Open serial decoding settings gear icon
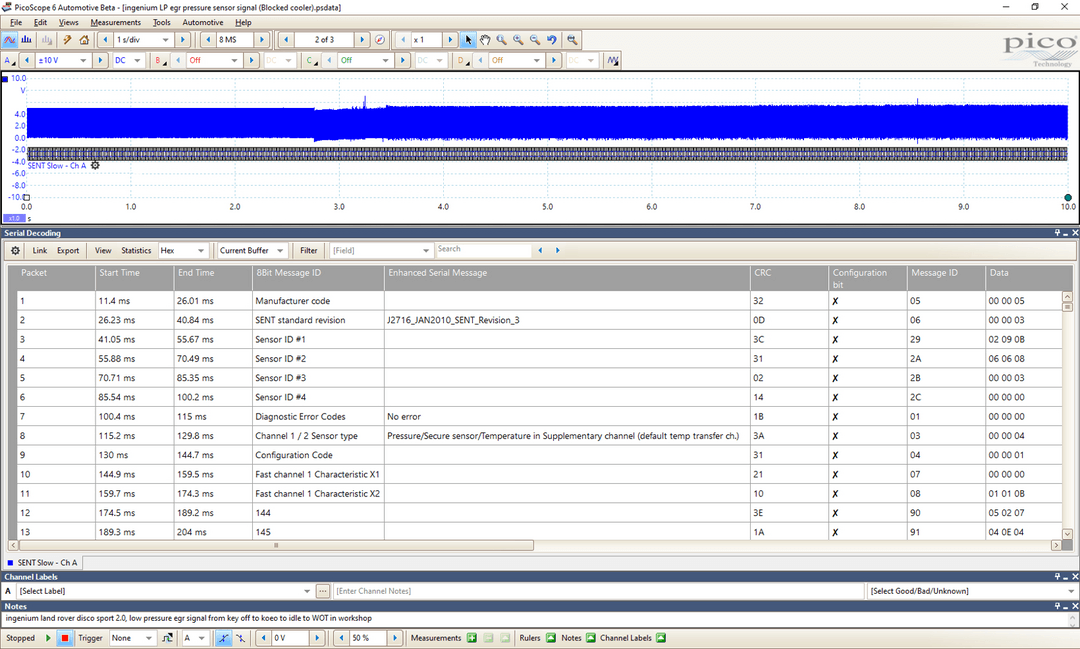1080x649 pixels. [15, 251]
